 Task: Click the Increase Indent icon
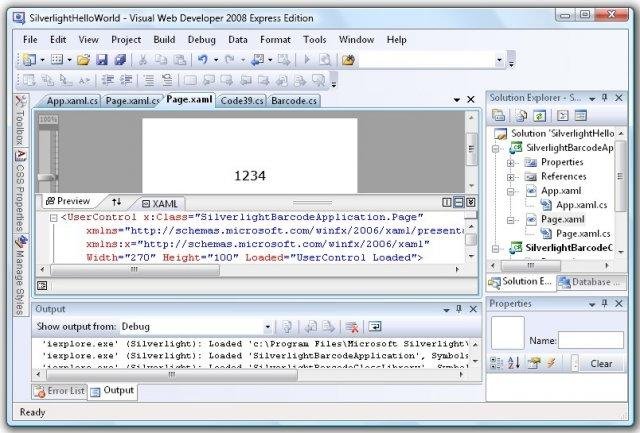click(x=126, y=80)
